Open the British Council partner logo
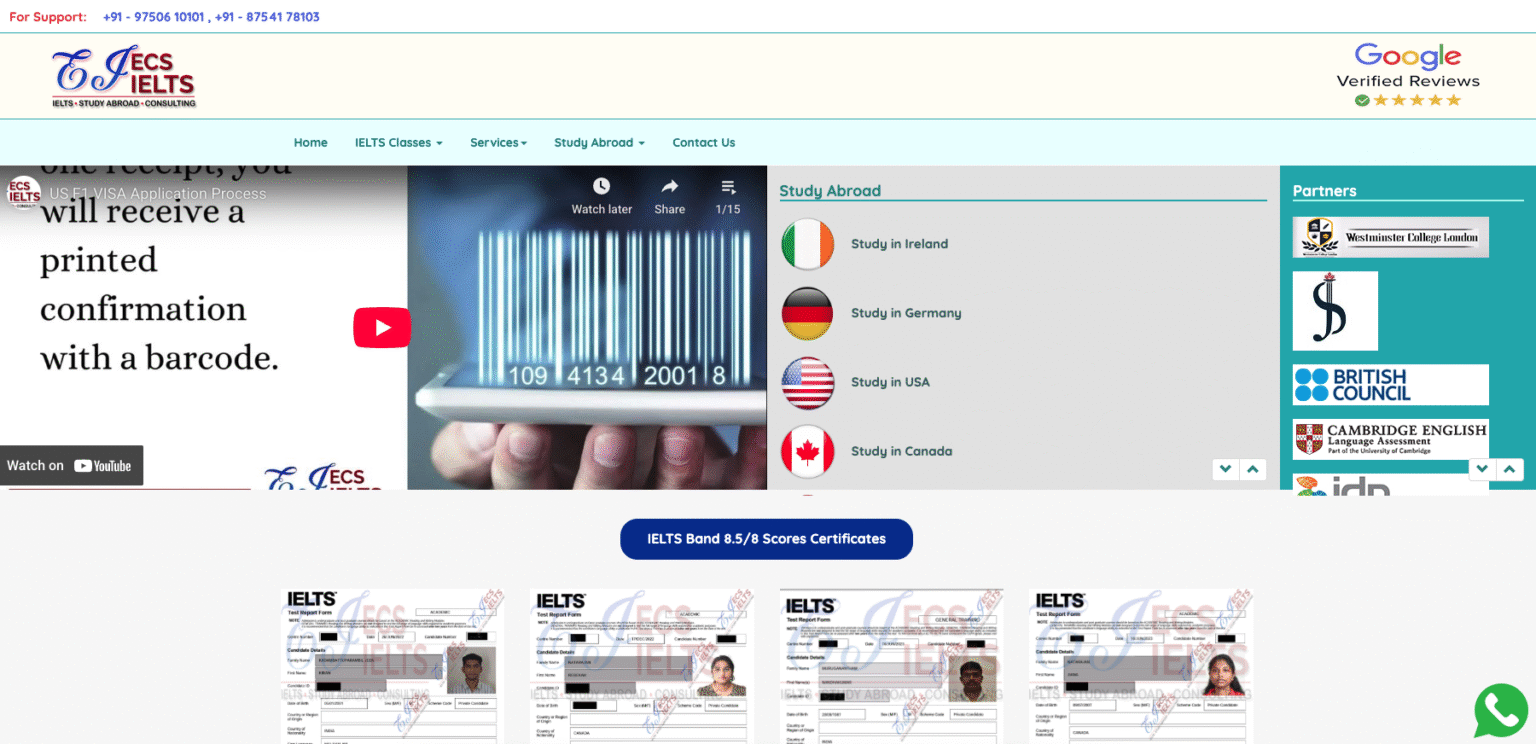The image size is (1536, 744). (x=1390, y=384)
